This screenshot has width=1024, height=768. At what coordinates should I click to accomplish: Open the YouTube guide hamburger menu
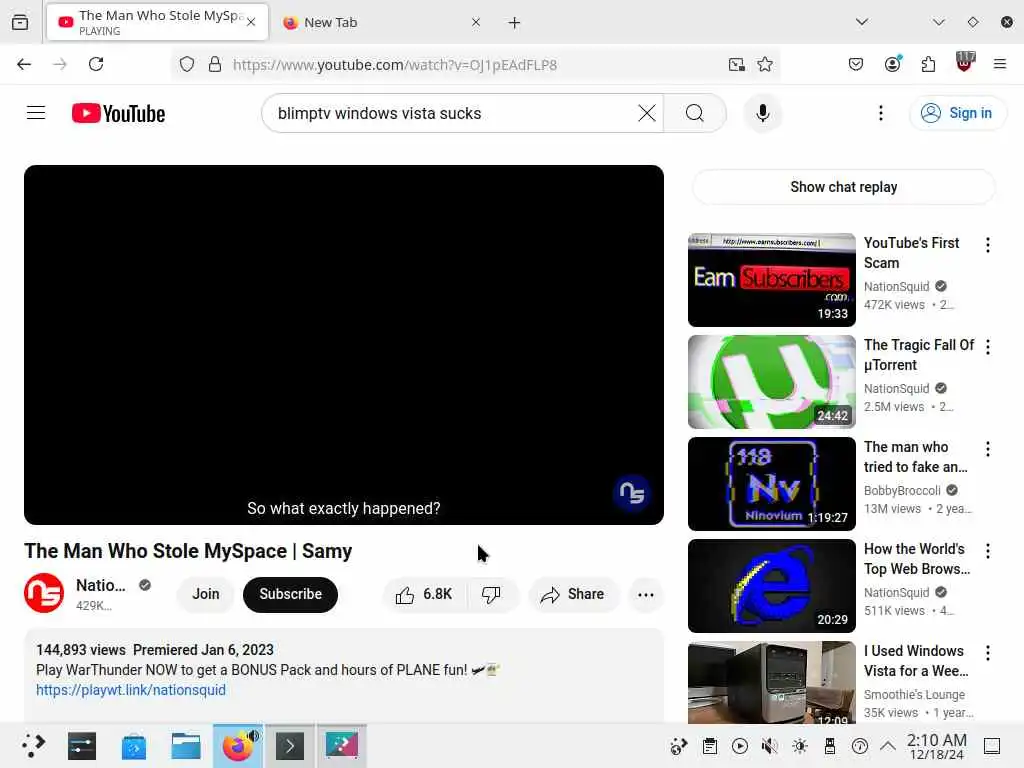point(36,113)
